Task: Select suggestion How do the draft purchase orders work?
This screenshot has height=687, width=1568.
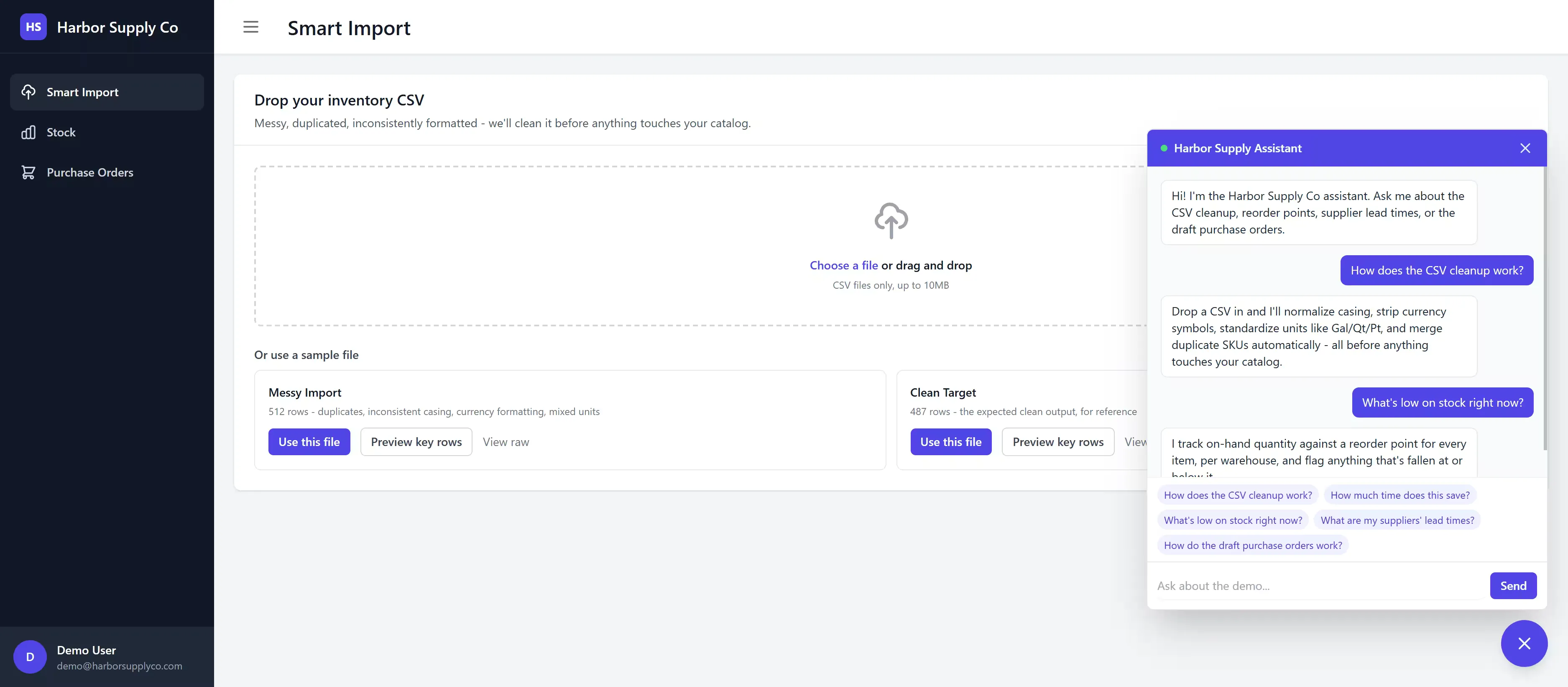Action: coord(1253,545)
